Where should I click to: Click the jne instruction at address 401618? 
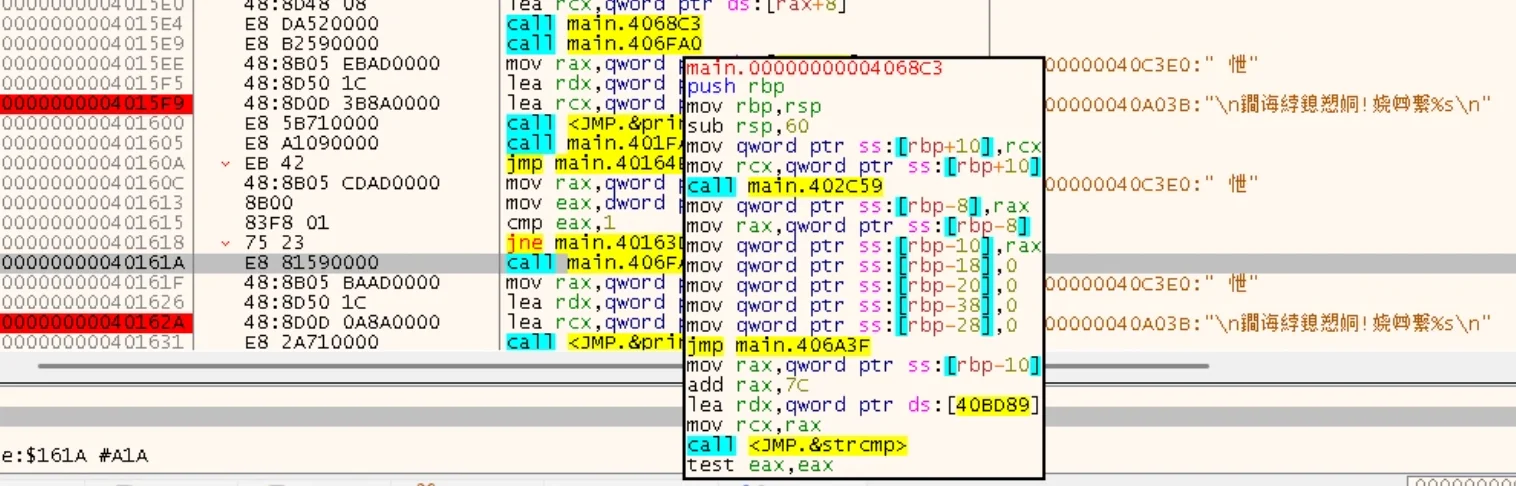(x=594, y=243)
